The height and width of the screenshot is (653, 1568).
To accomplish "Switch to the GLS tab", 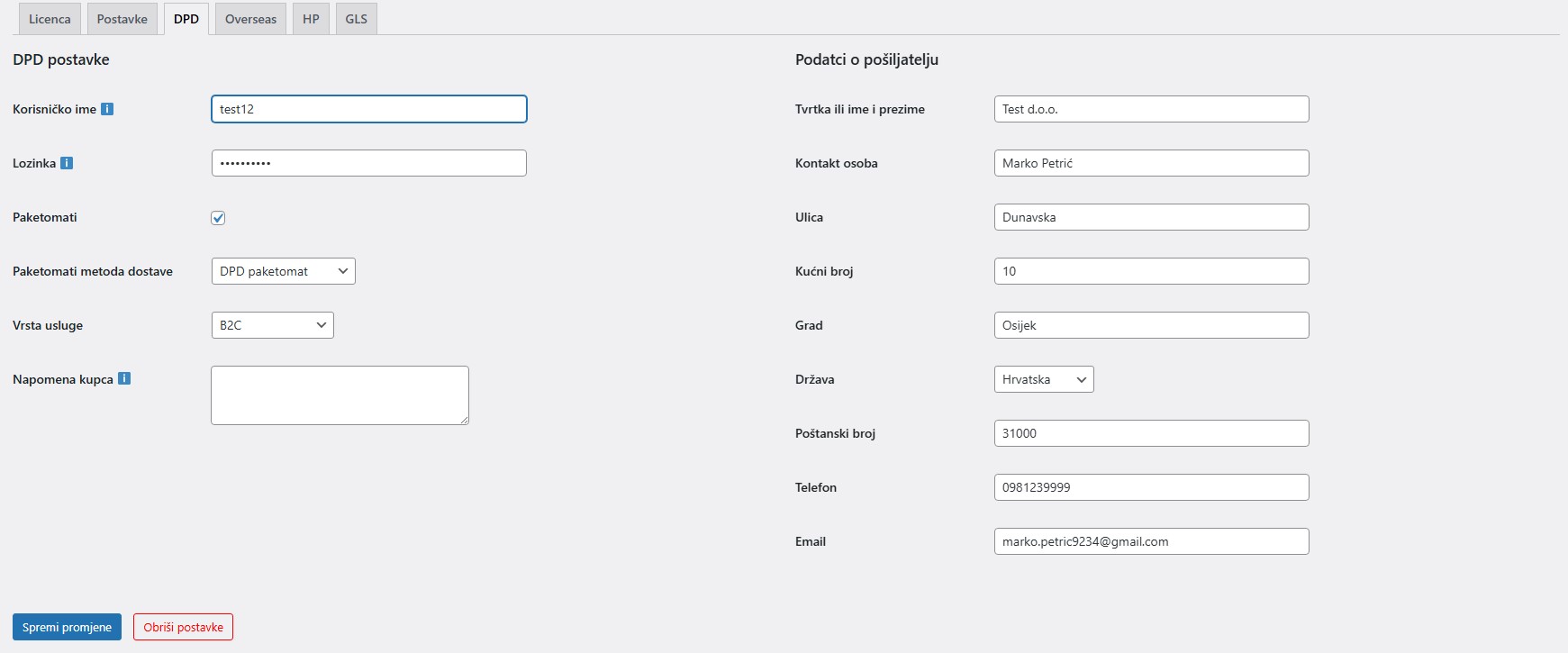I will point(356,19).
